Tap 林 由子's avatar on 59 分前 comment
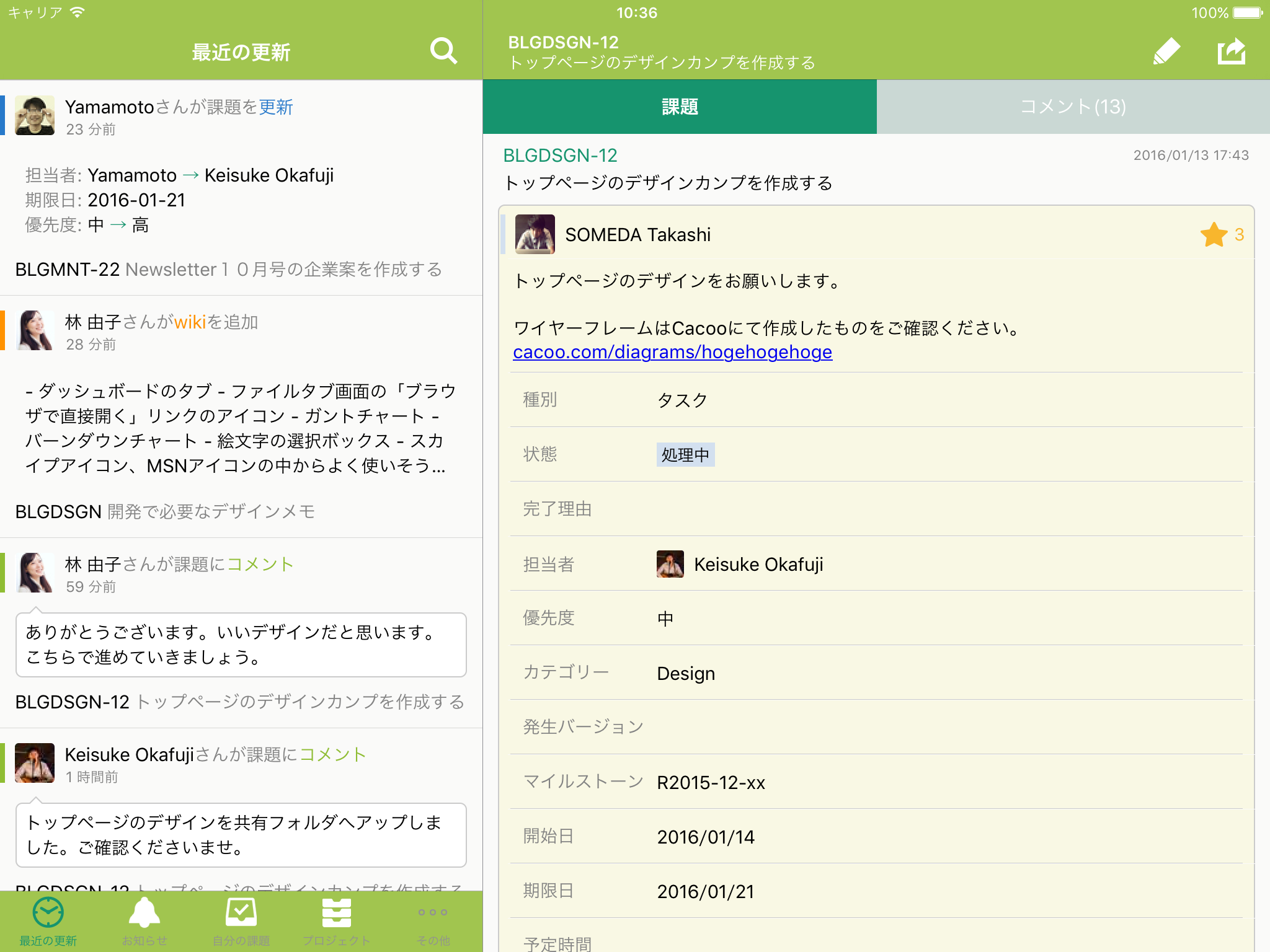Screen dimensions: 1270x952 [35, 573]
